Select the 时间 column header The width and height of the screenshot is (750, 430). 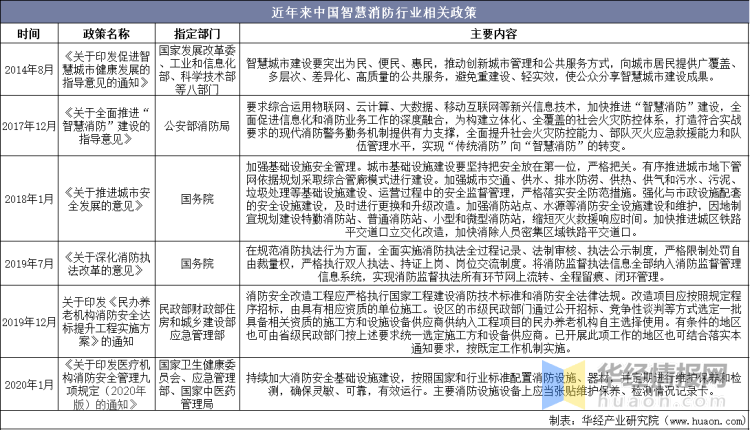click(29, 34)
